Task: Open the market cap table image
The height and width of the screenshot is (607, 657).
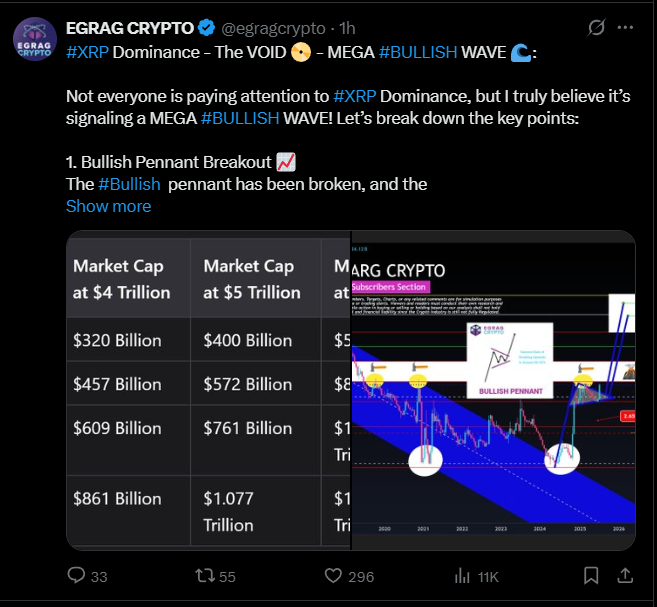Action: (x=208, y=390)
